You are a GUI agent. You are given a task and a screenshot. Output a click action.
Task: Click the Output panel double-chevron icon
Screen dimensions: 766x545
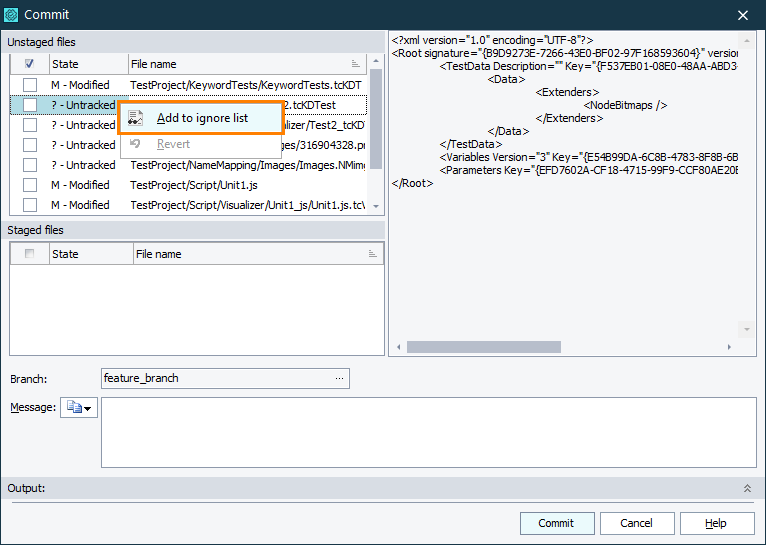coord(746,488)
